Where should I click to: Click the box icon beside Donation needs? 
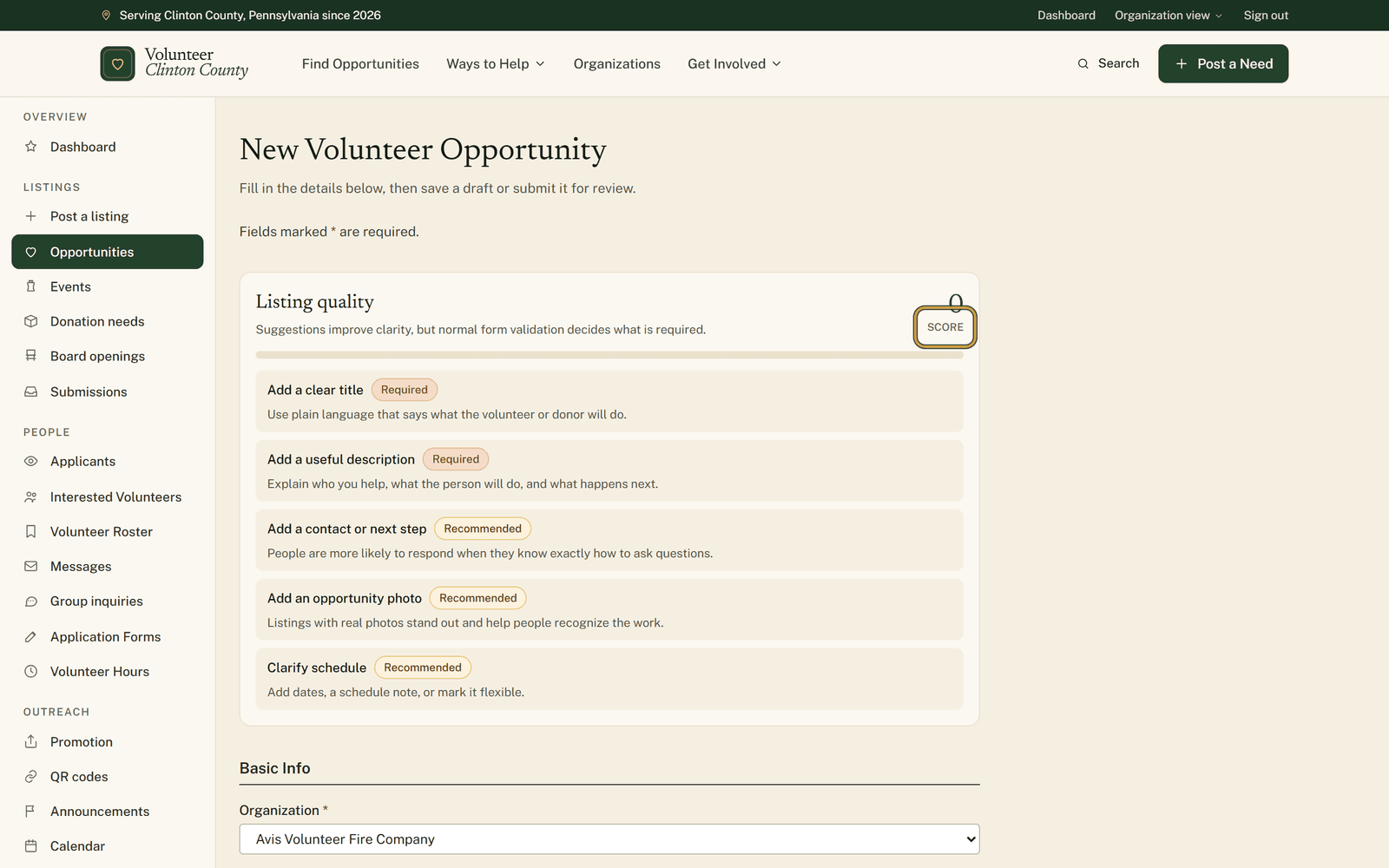(31, 321)
